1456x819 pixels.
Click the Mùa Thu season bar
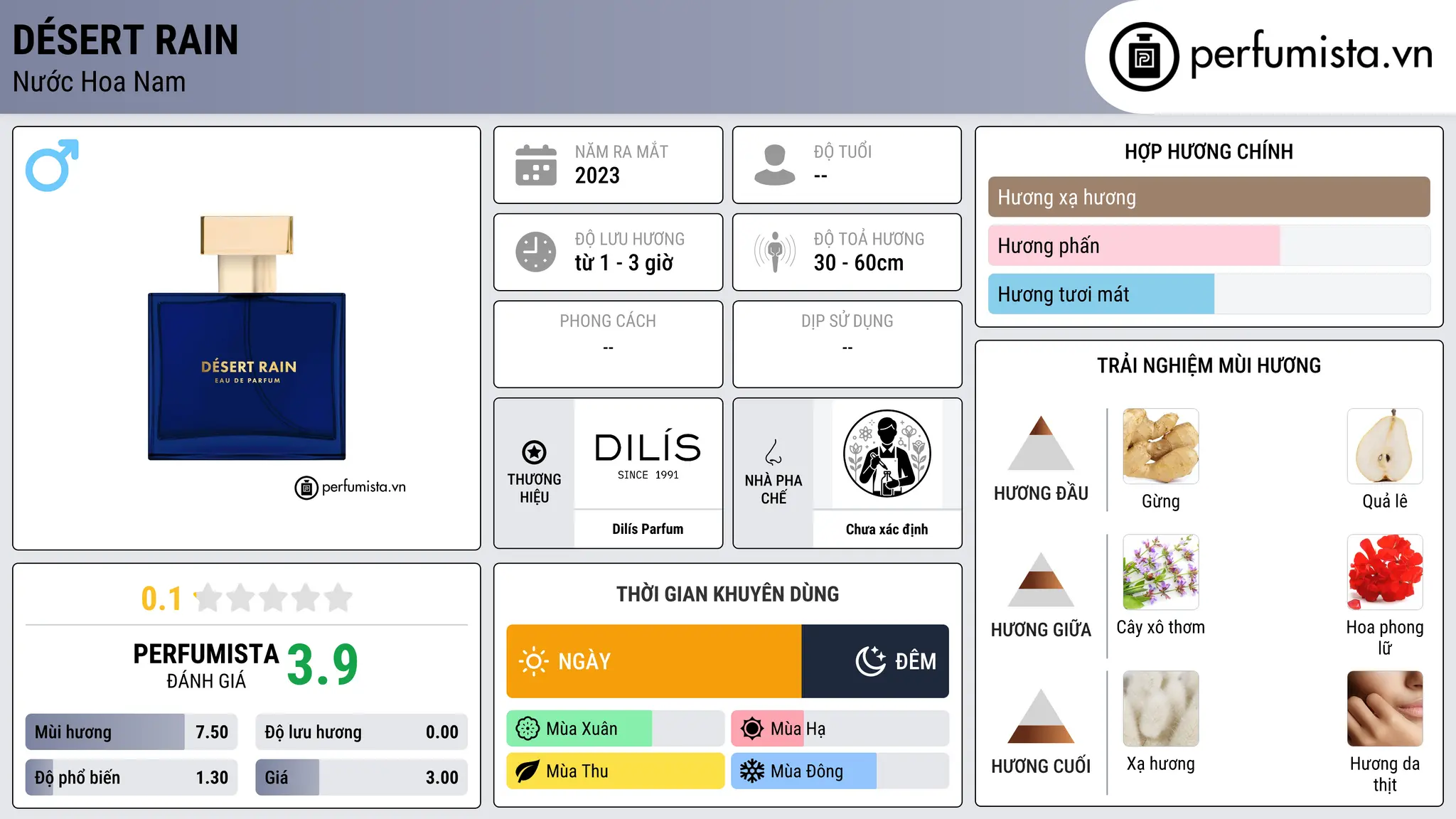pyautogui.click(x=616, y=771)
